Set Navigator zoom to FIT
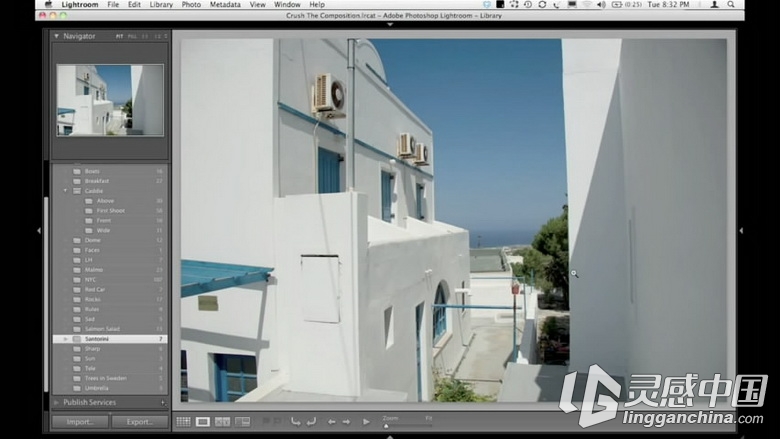The image size is (780, 439). (119, 36)
